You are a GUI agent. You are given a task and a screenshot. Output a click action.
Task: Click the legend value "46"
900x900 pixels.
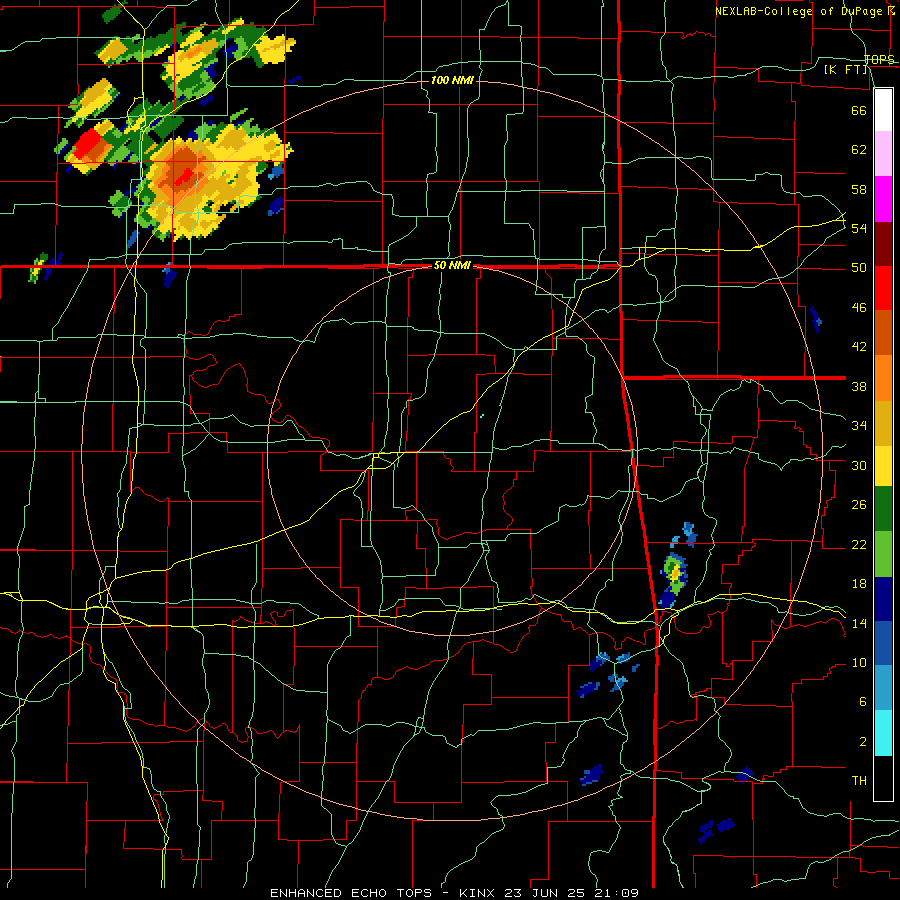tap(859, 308)
